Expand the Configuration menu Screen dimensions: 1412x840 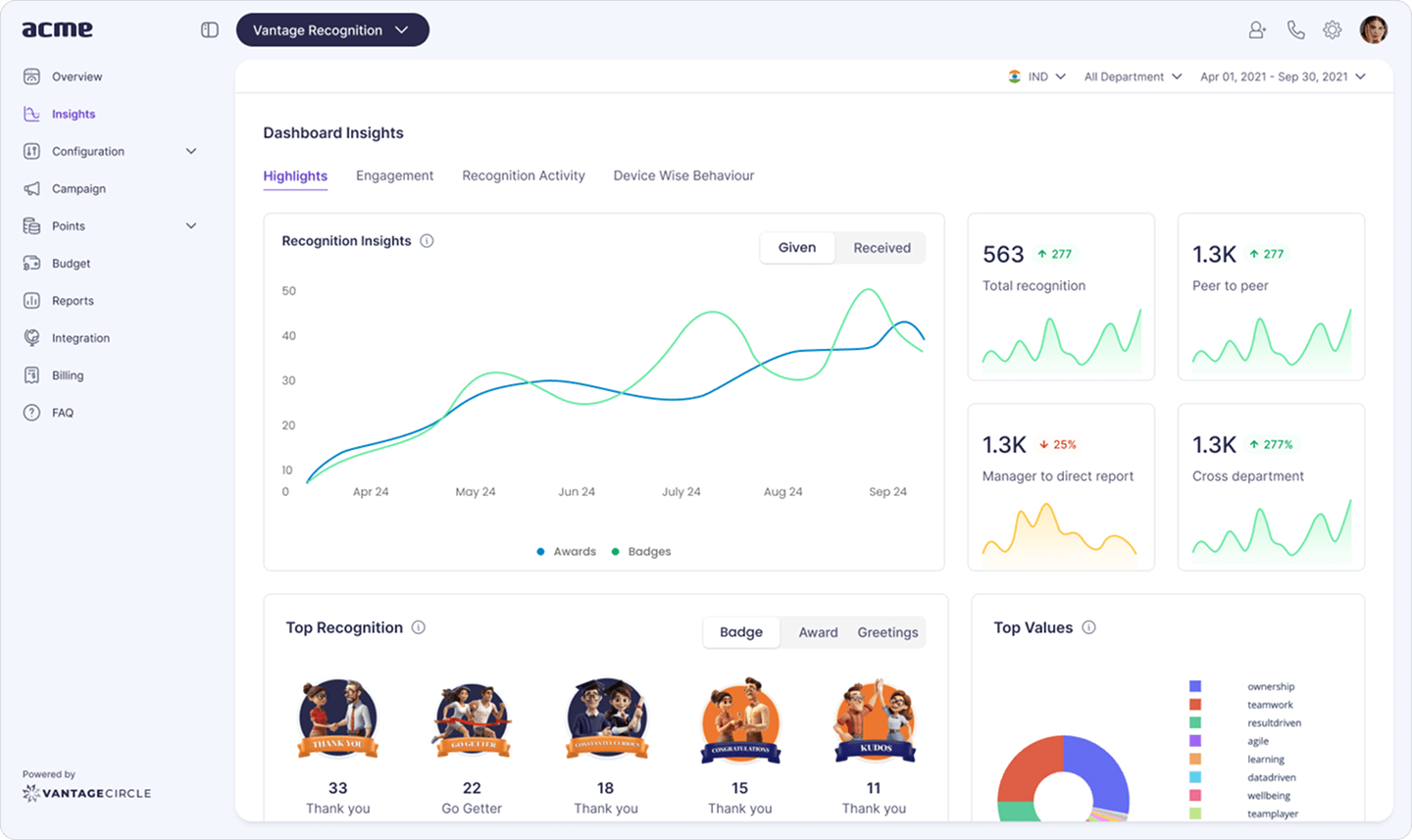(90, 151)
